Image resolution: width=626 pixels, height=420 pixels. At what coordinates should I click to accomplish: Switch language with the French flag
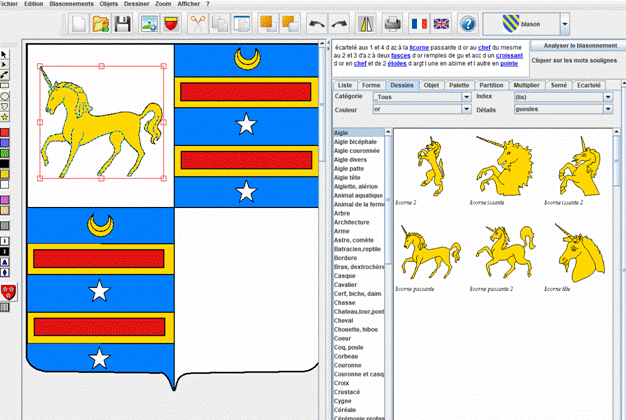coord(419,22)
